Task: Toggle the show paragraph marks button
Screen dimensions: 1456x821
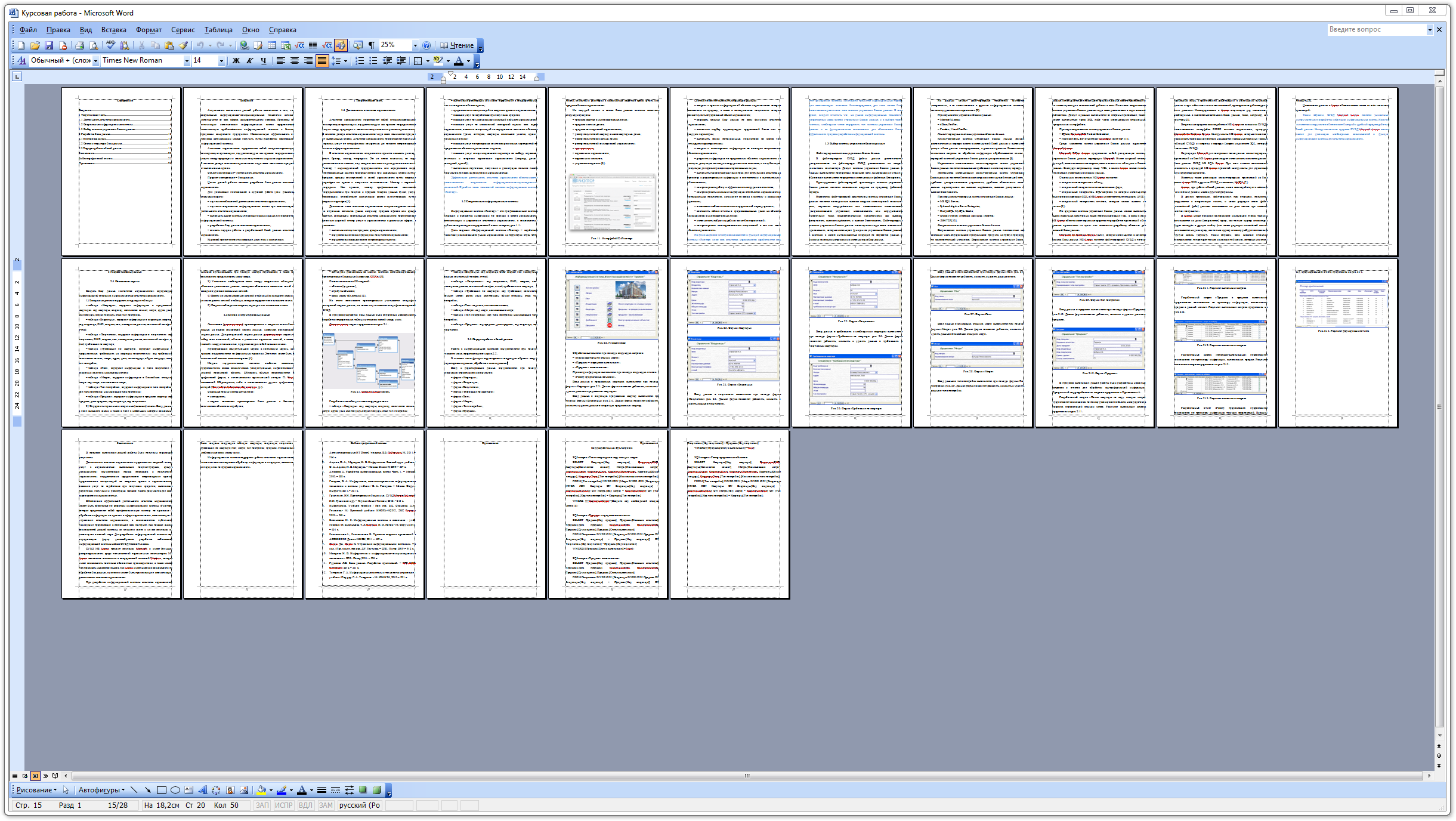Action: tap(372, 45)
